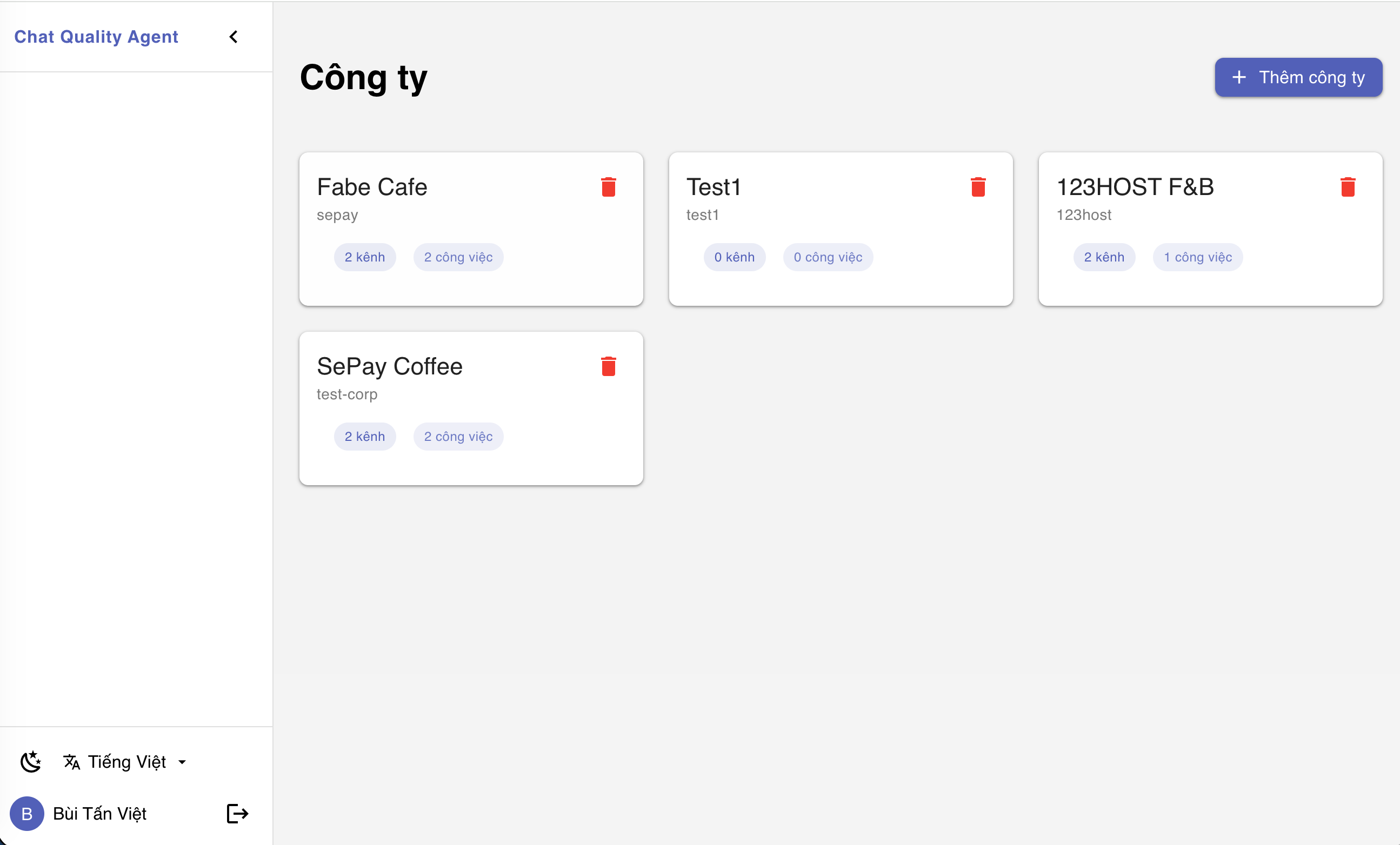Click the B user avatar
Viewport: 1400px width, 845px height.
click(x=26, y=813)
